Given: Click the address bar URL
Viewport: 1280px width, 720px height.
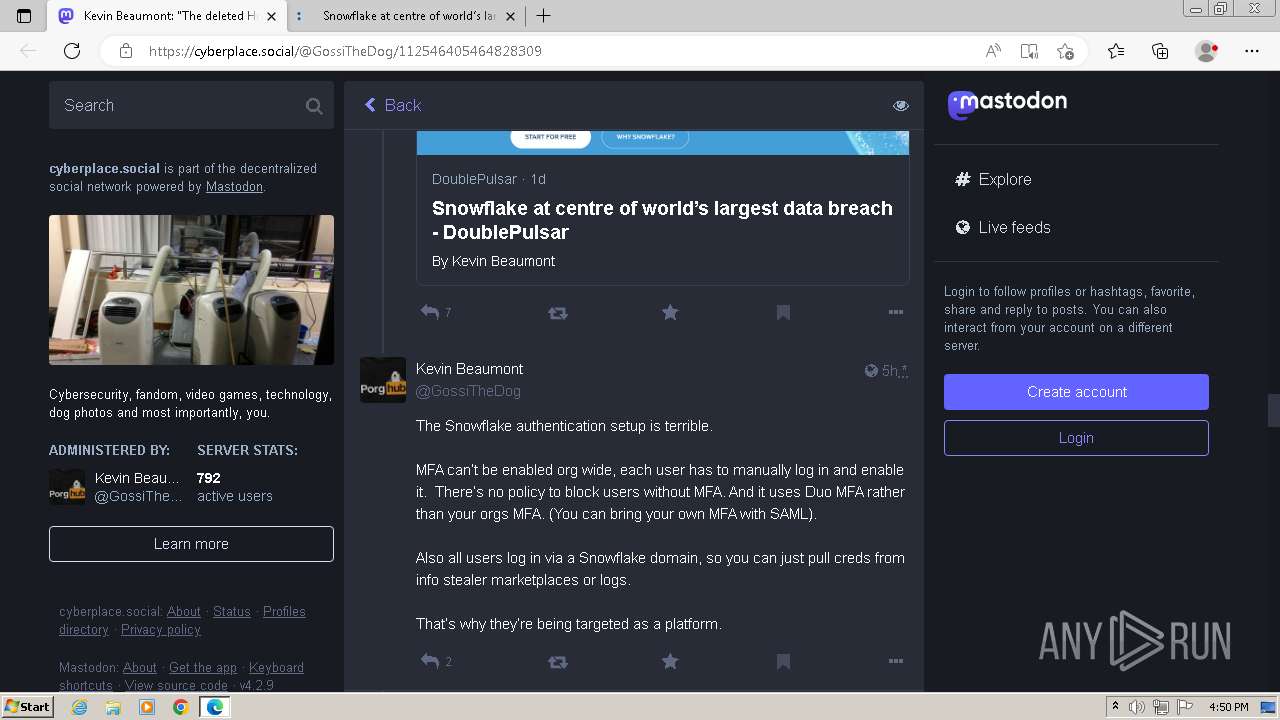Looking at the screenshot, I should (345, 51).
